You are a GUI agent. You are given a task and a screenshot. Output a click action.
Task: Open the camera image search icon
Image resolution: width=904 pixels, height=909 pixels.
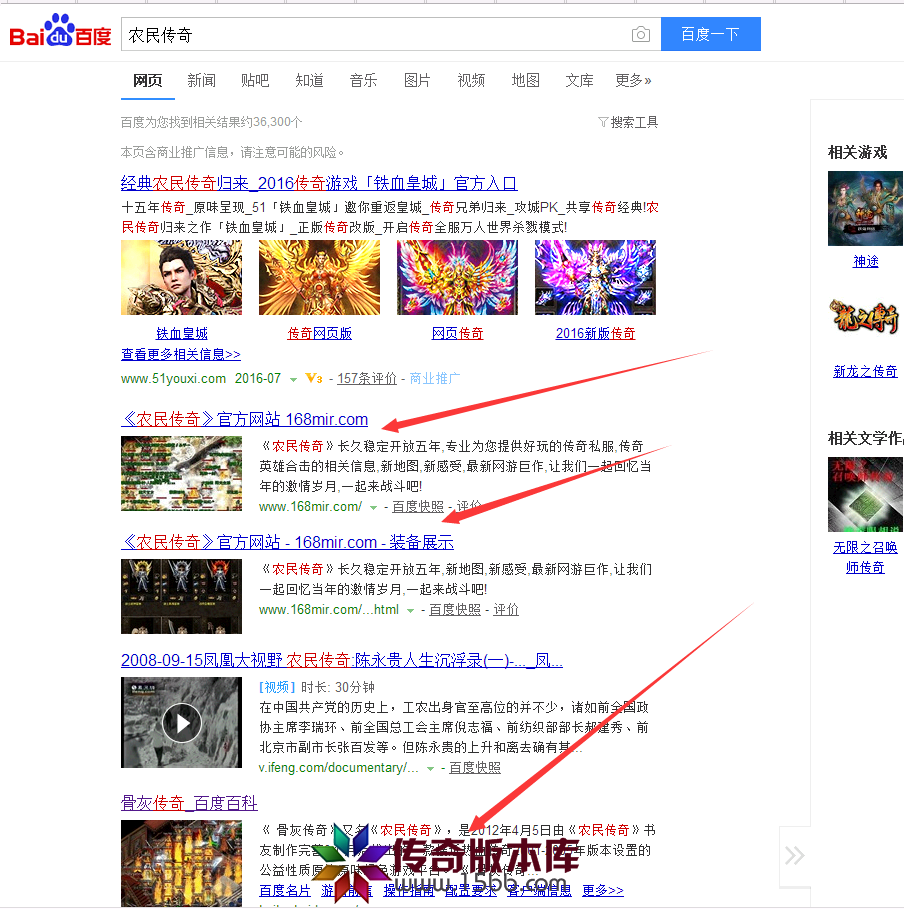pyautogui.click(x=640, y=34)
